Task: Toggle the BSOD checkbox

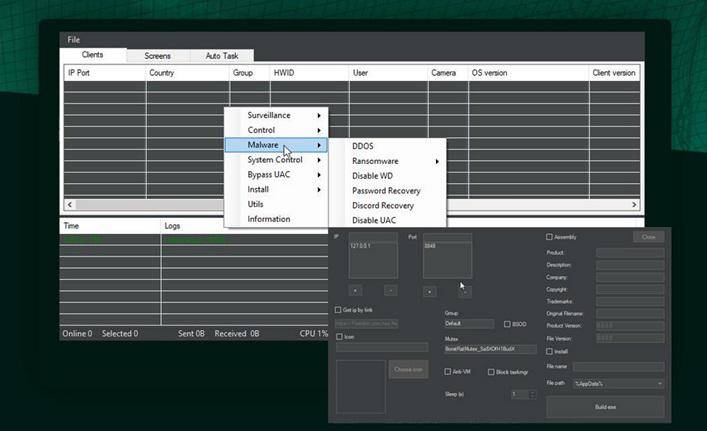Action: (x=507, y=324)
